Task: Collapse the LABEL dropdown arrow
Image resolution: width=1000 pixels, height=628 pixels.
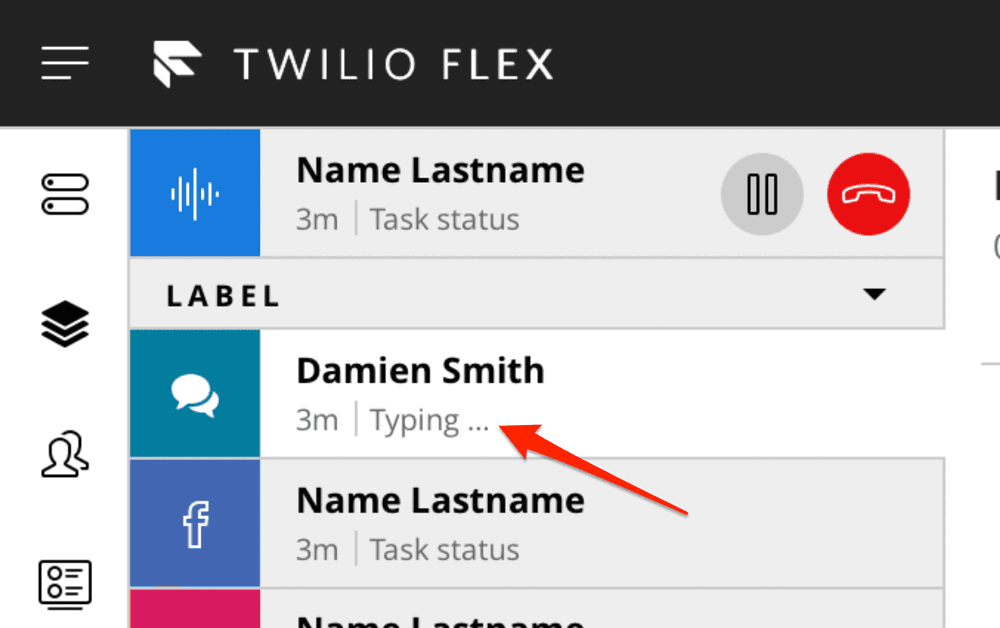Action: click(875, 293)
